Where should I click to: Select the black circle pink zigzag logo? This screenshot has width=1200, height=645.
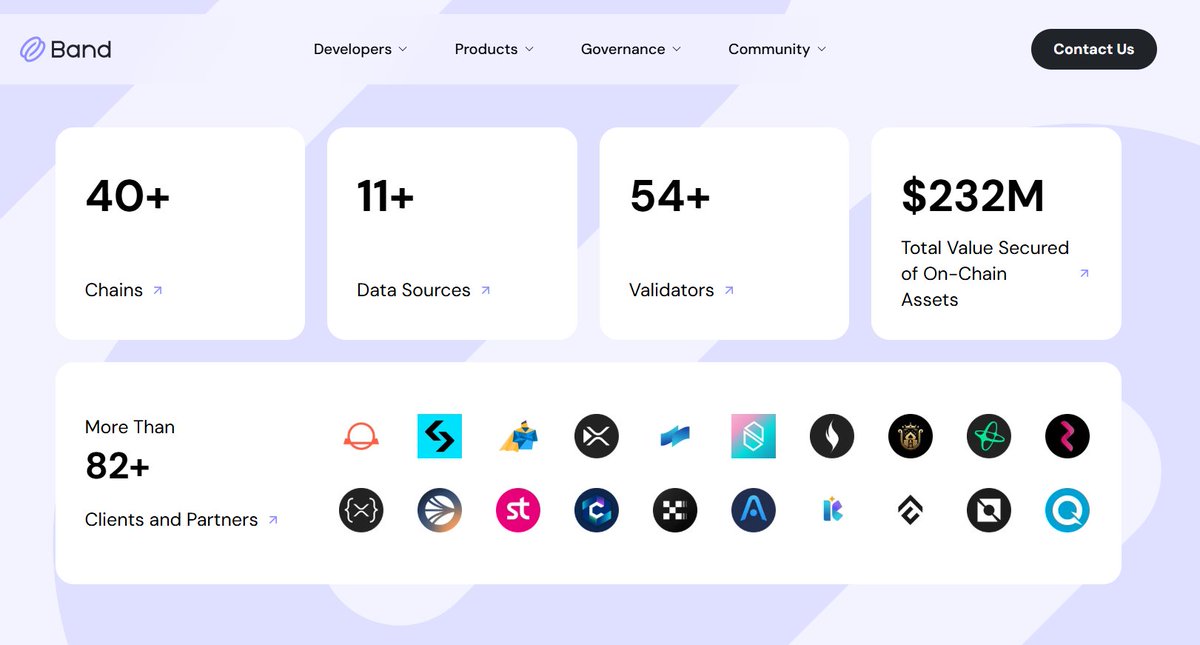tap(1067, 436)
